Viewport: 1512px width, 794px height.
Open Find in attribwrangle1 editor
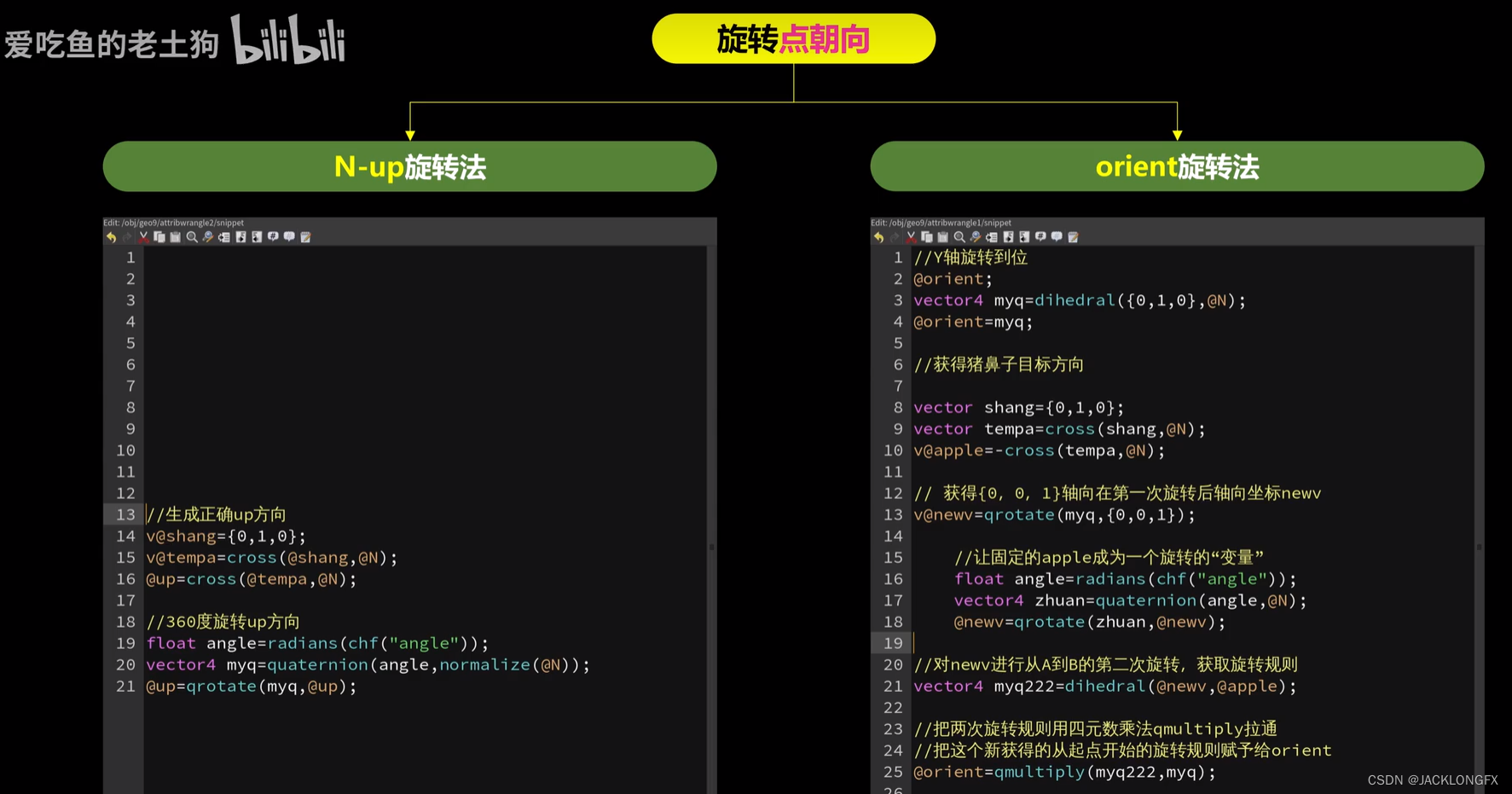pyautogui.click(x=959, y=237)
